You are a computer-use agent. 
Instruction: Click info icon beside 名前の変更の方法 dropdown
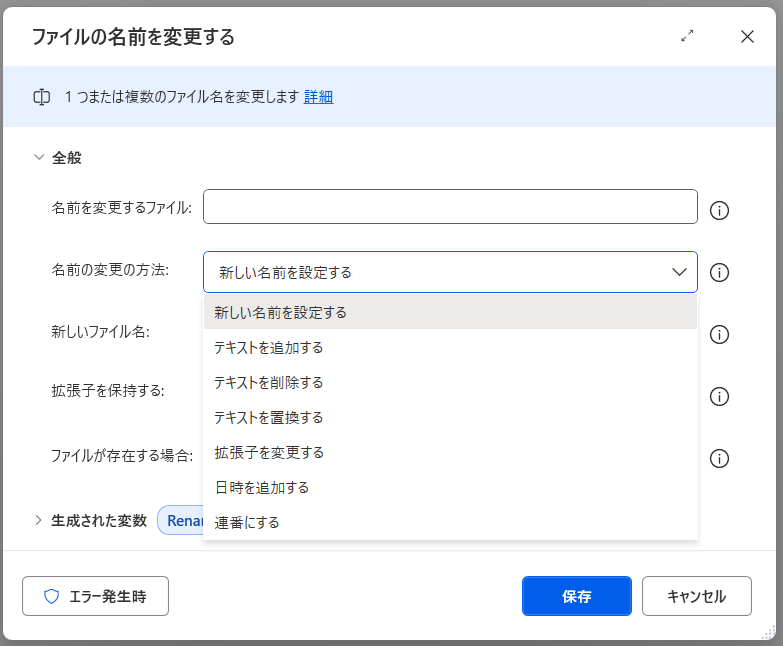click(x=718, y=272)
